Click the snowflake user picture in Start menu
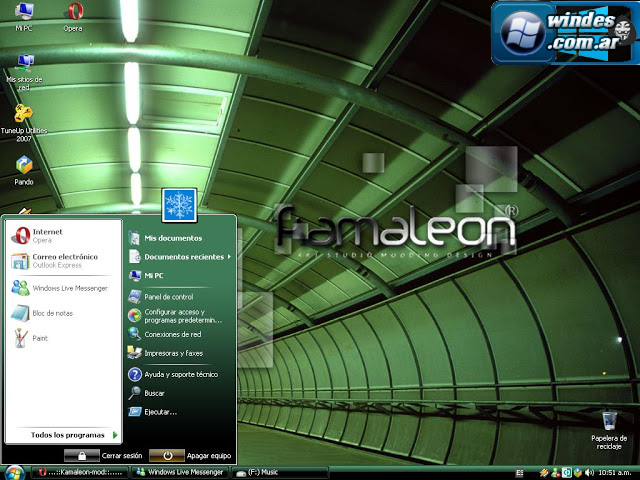This screenshot has width=640, height=480. pyautogui.click(x=179, y=205)
